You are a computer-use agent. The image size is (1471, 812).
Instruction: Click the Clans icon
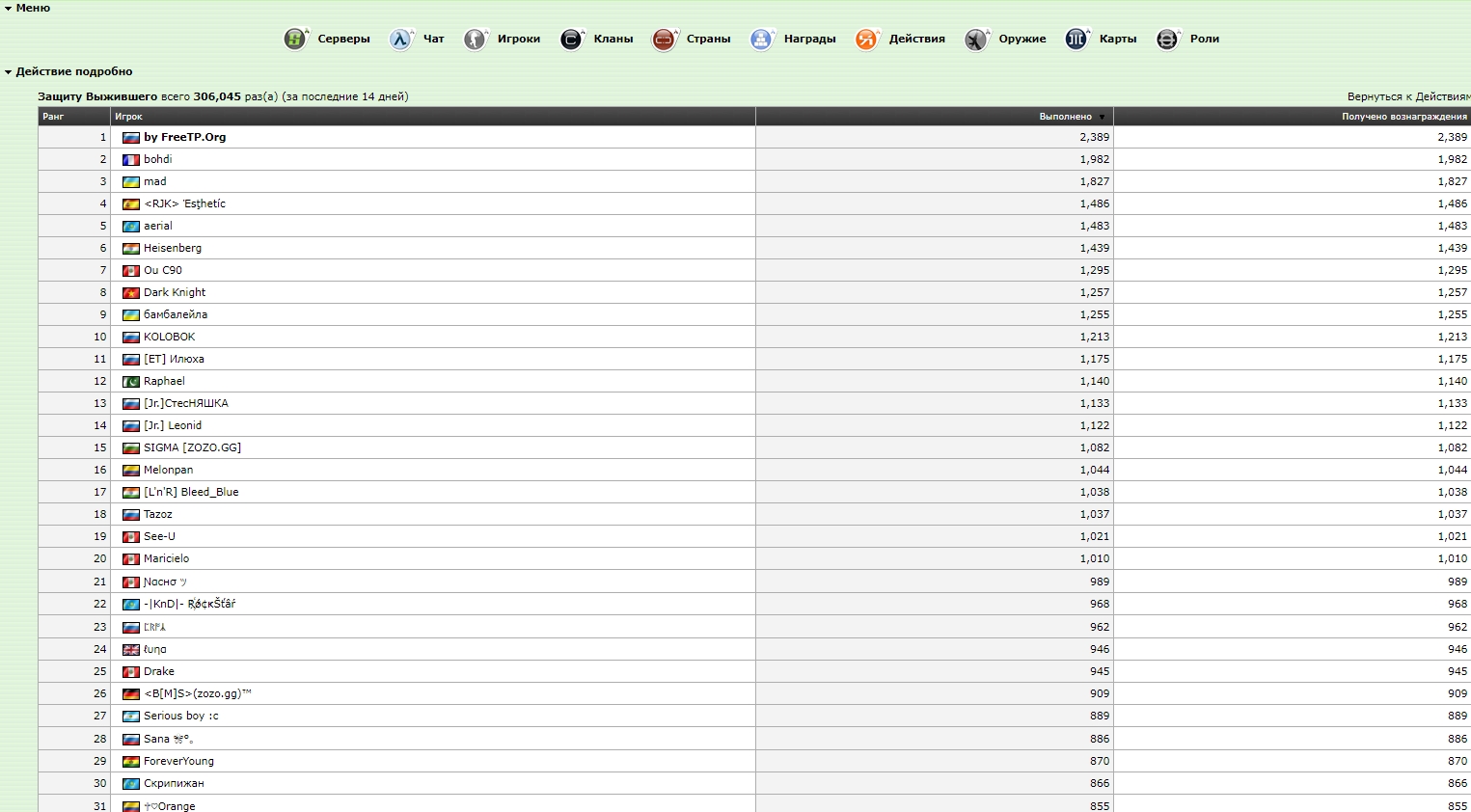point(572,40)
